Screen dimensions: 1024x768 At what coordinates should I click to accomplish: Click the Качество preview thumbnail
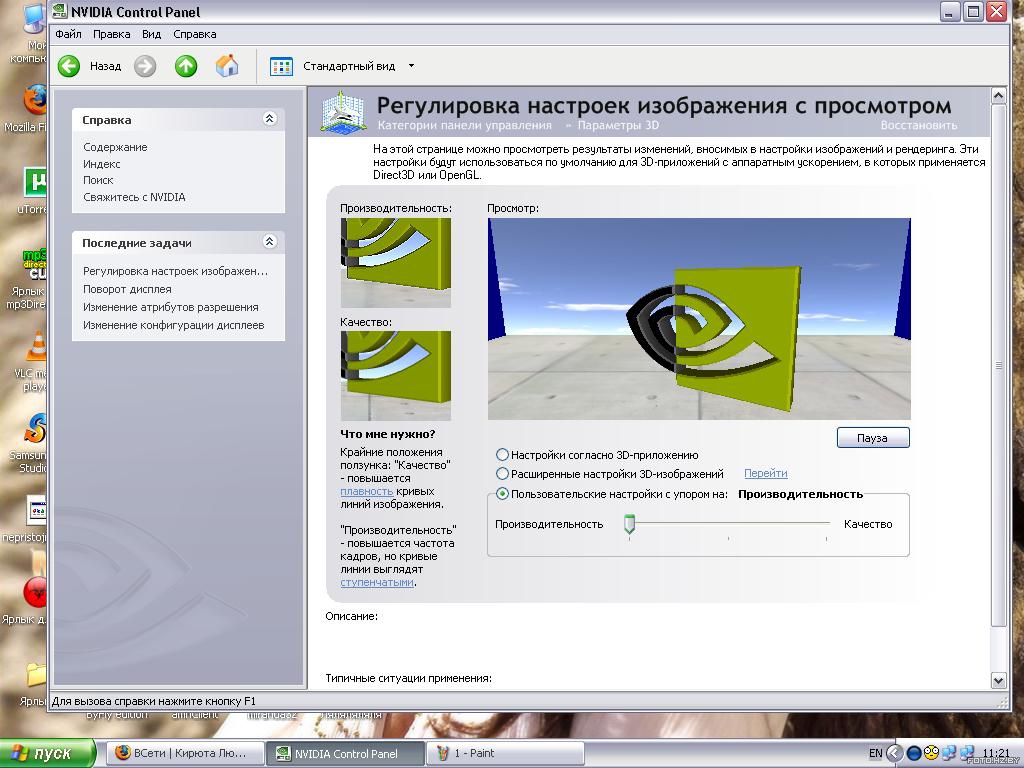click(x=396, y=376)
